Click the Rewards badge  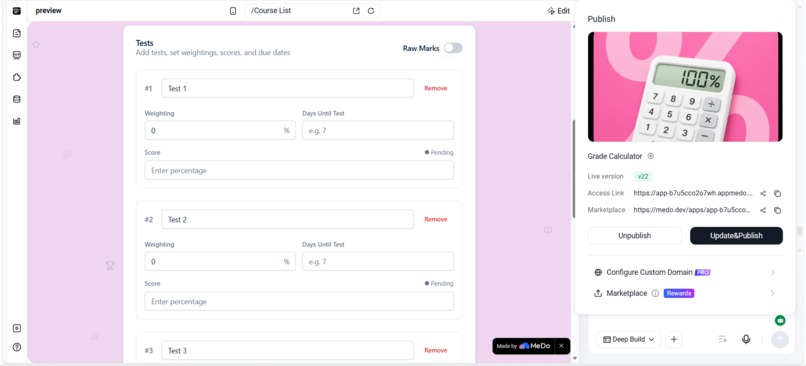pyautogui.click(x=679, y=294)
